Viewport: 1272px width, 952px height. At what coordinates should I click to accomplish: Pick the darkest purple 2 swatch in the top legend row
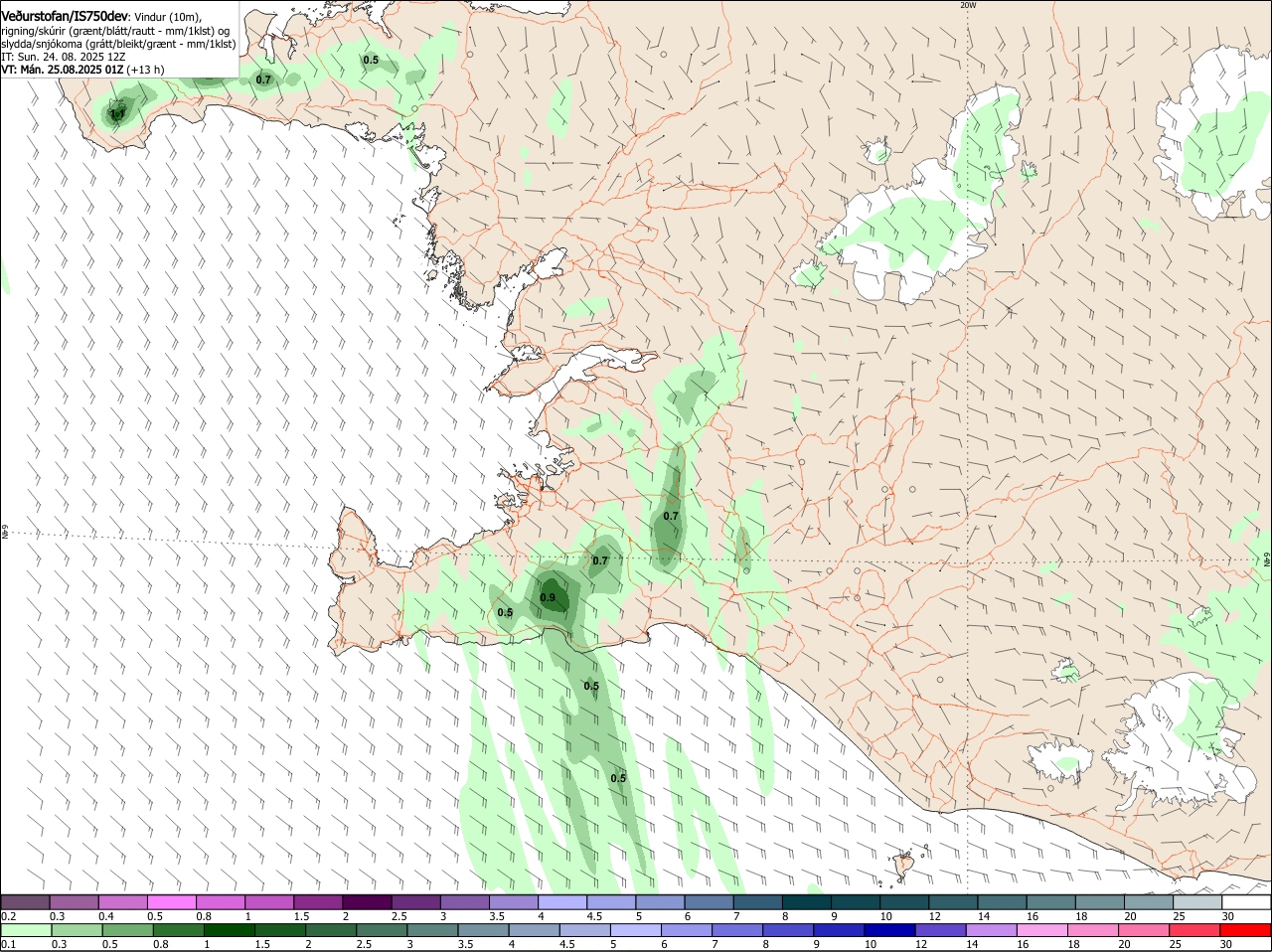click(367, 902)
